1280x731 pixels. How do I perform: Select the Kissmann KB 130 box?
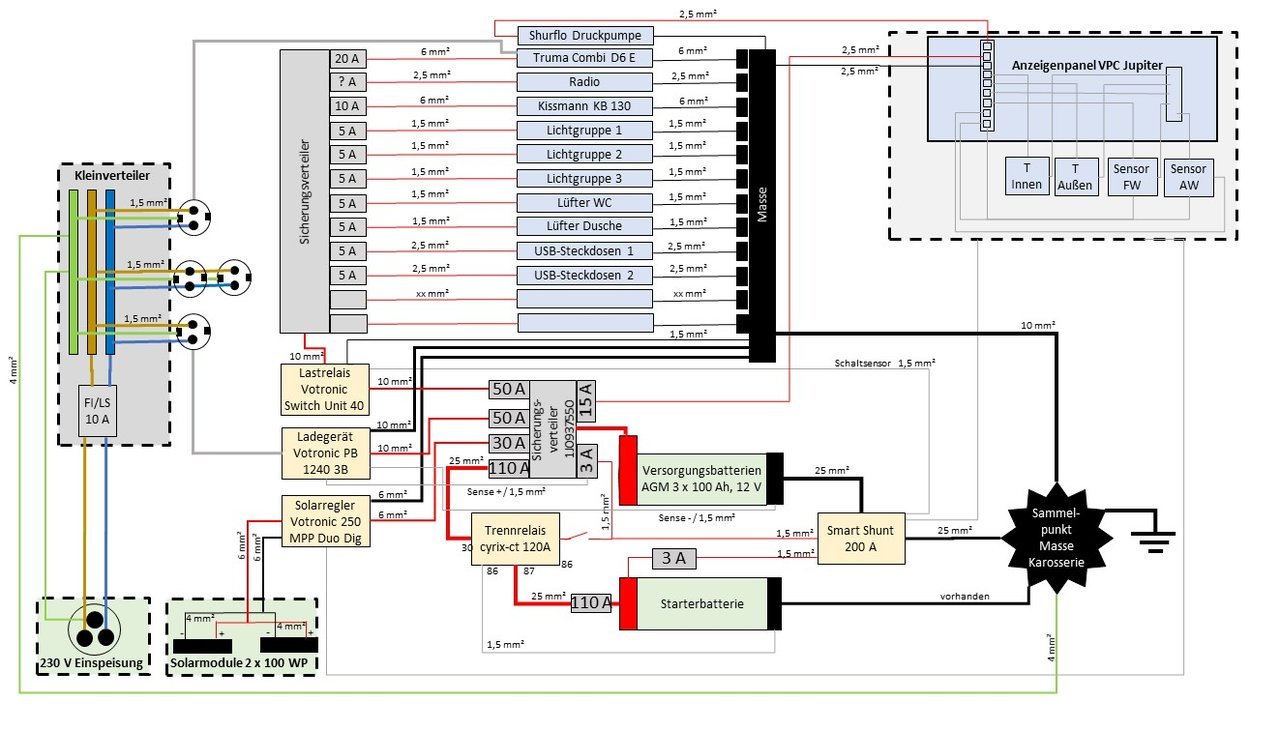(x=585, y=106)
